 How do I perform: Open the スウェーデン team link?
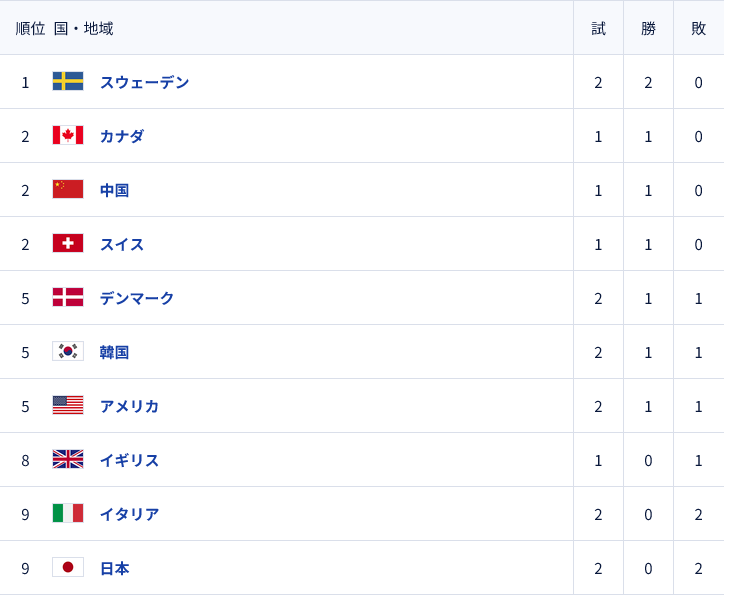click(144, 82)
